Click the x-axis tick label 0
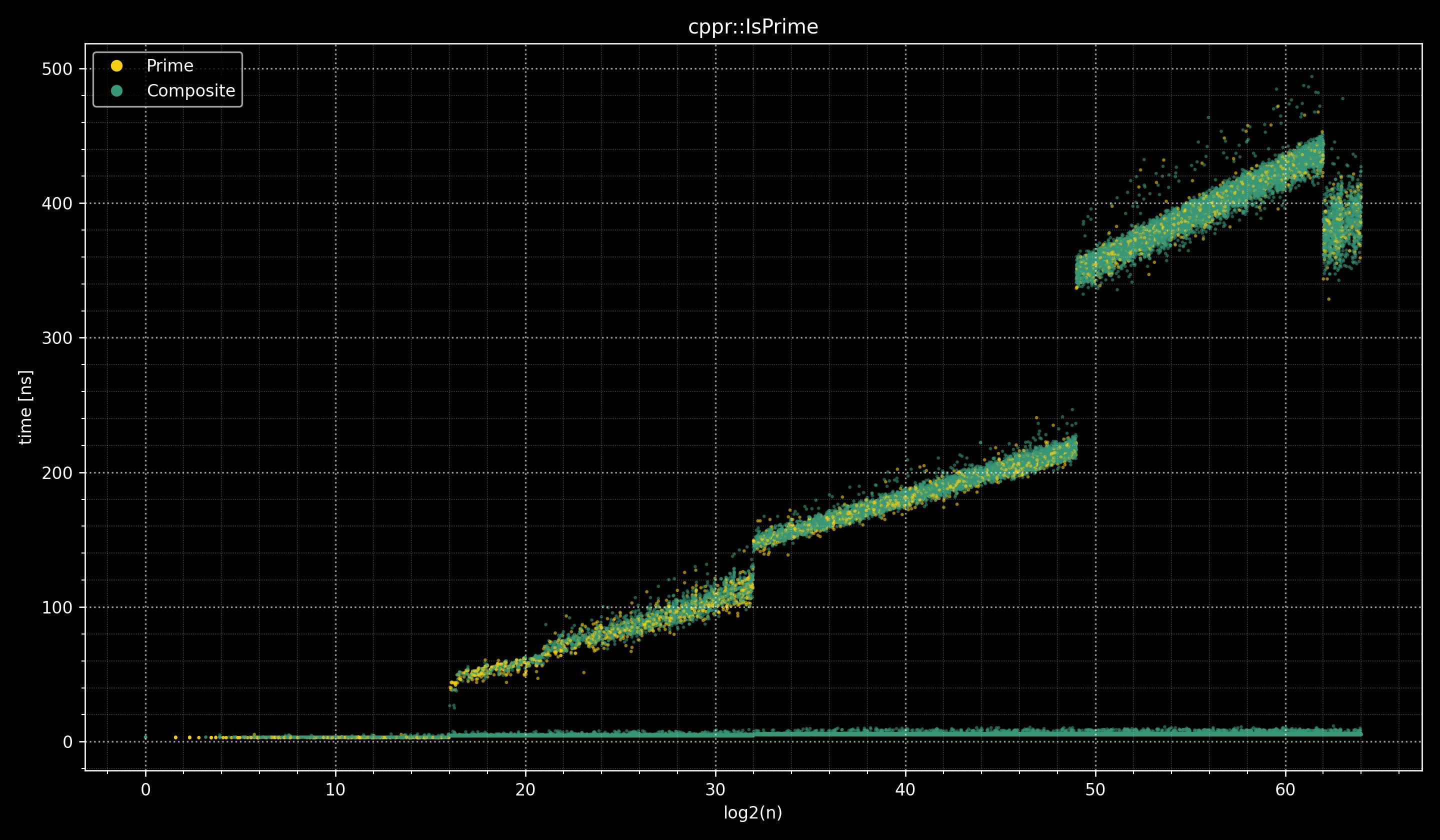Image resolution: width=1440 pixels, height=840 pixels. pos(145,789)
